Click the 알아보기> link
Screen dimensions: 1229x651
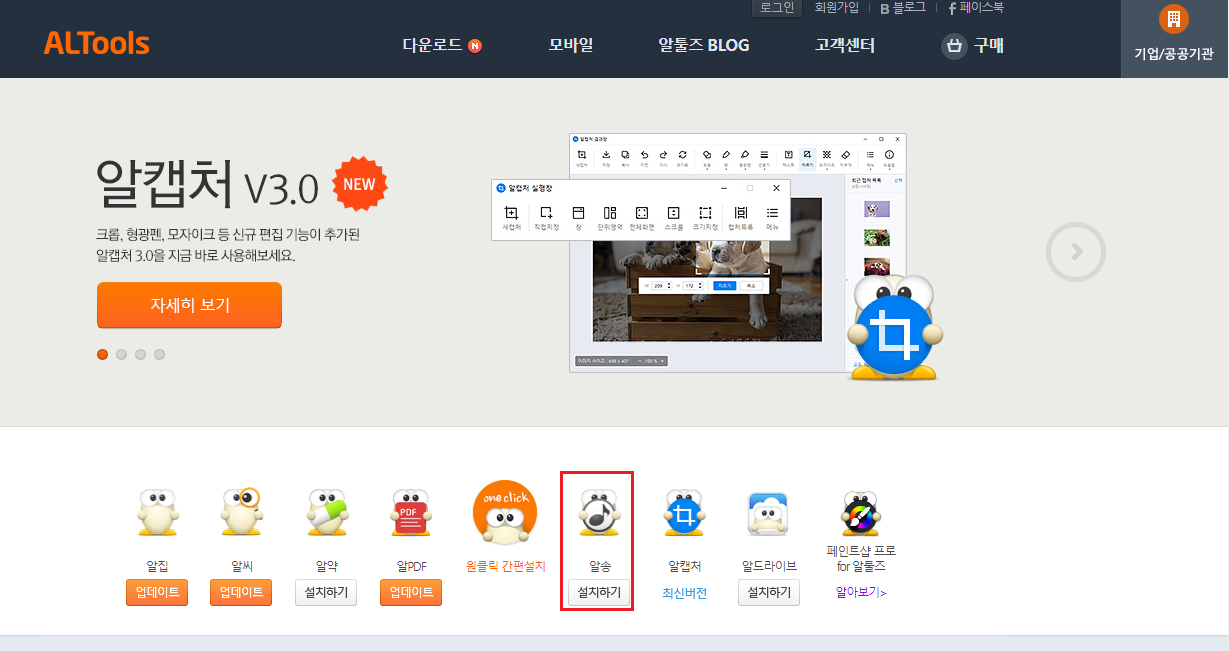[x=861, y=592]
